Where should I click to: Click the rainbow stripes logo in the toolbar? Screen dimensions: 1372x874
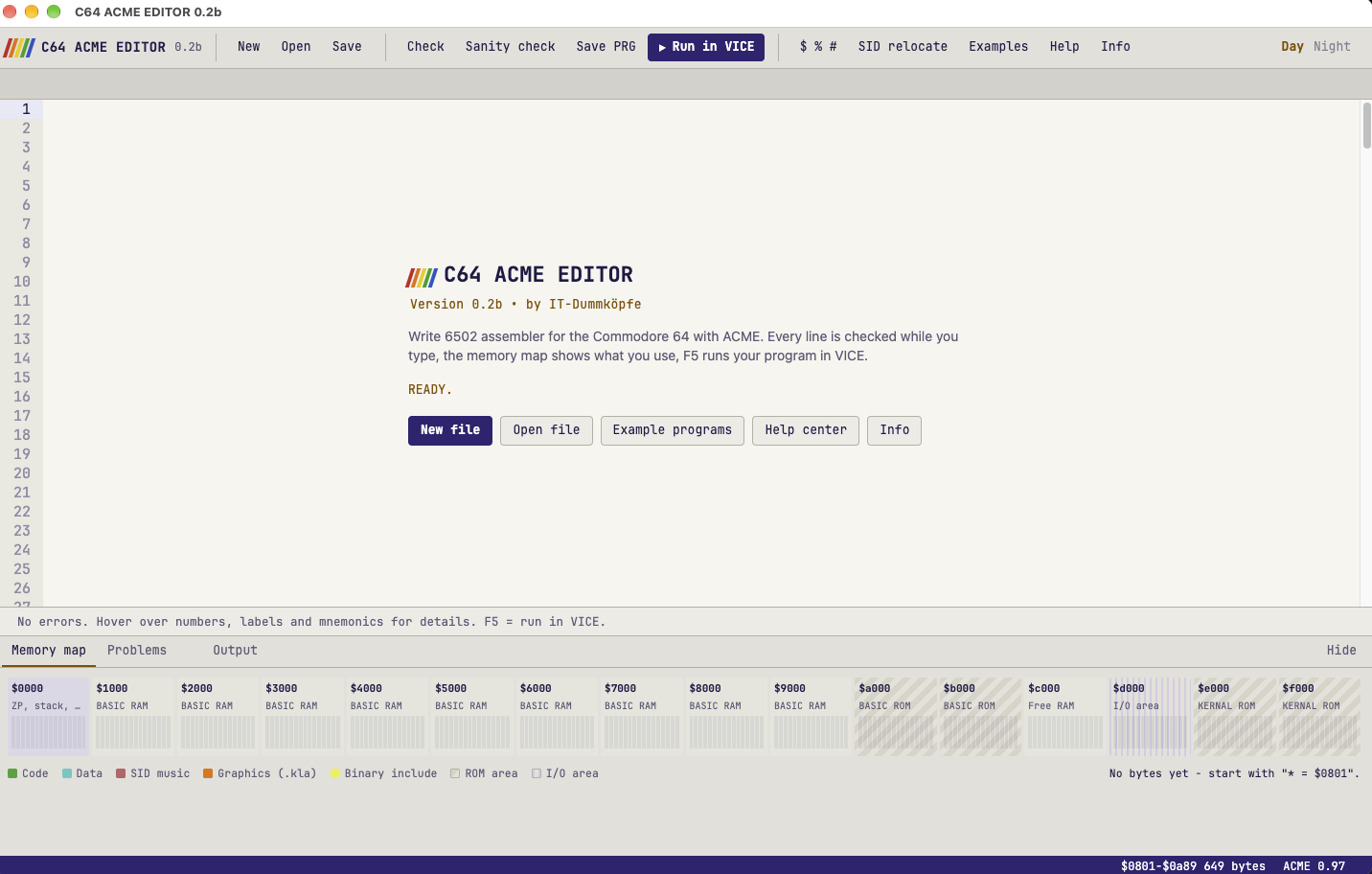tap(19, 47)
